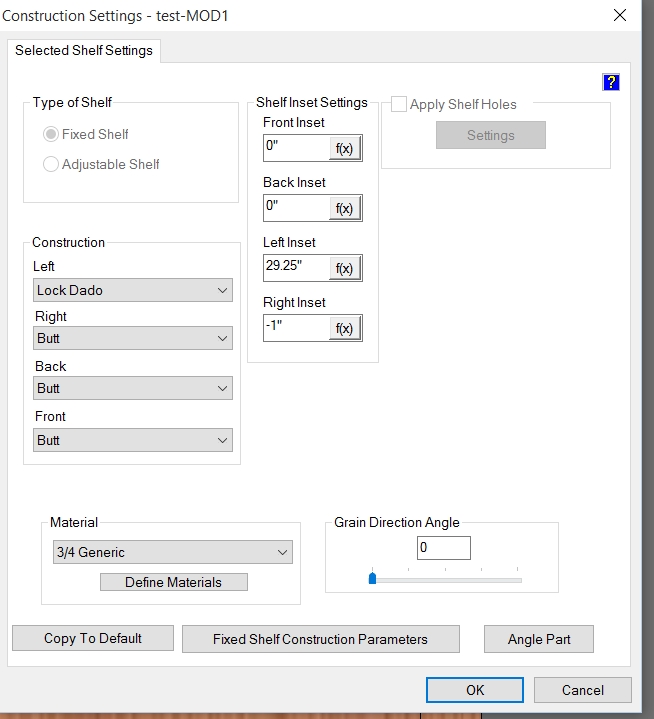The height and width of the screenshot is (719, 654).
Task: Select the Adjustable Shelf radio button
Action: click(x=51, y=164)
